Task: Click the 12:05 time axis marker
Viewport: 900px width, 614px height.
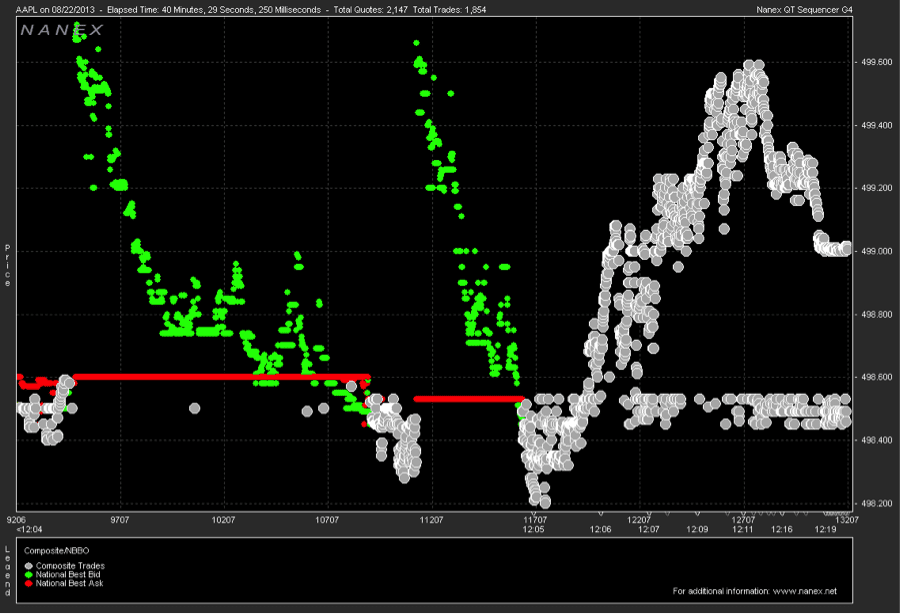Action: pos(533,529)
